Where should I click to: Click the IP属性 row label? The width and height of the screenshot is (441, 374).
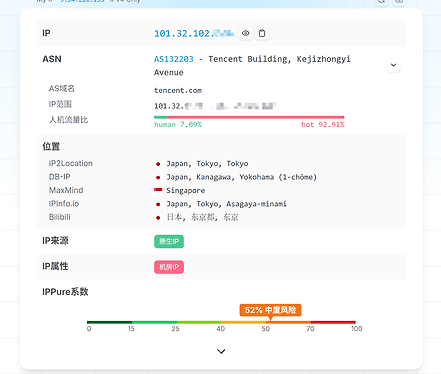click(x=55, y=266)
